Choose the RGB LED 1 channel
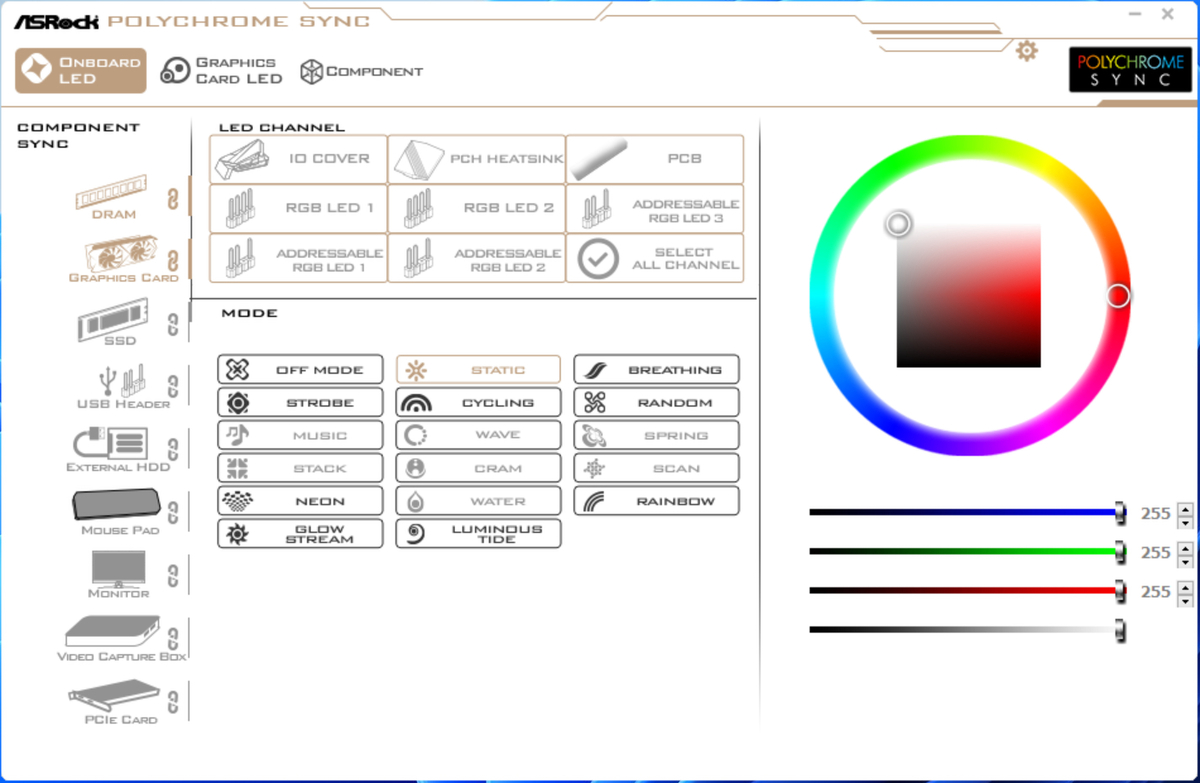 [298, 208]
